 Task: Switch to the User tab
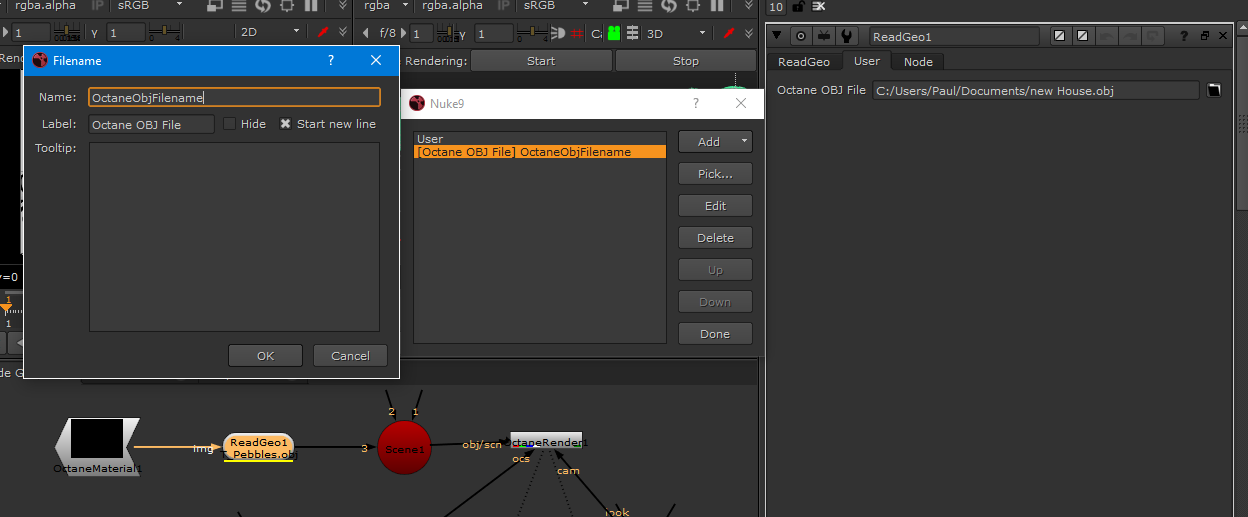pyautogui.click(x=867, y=61)
